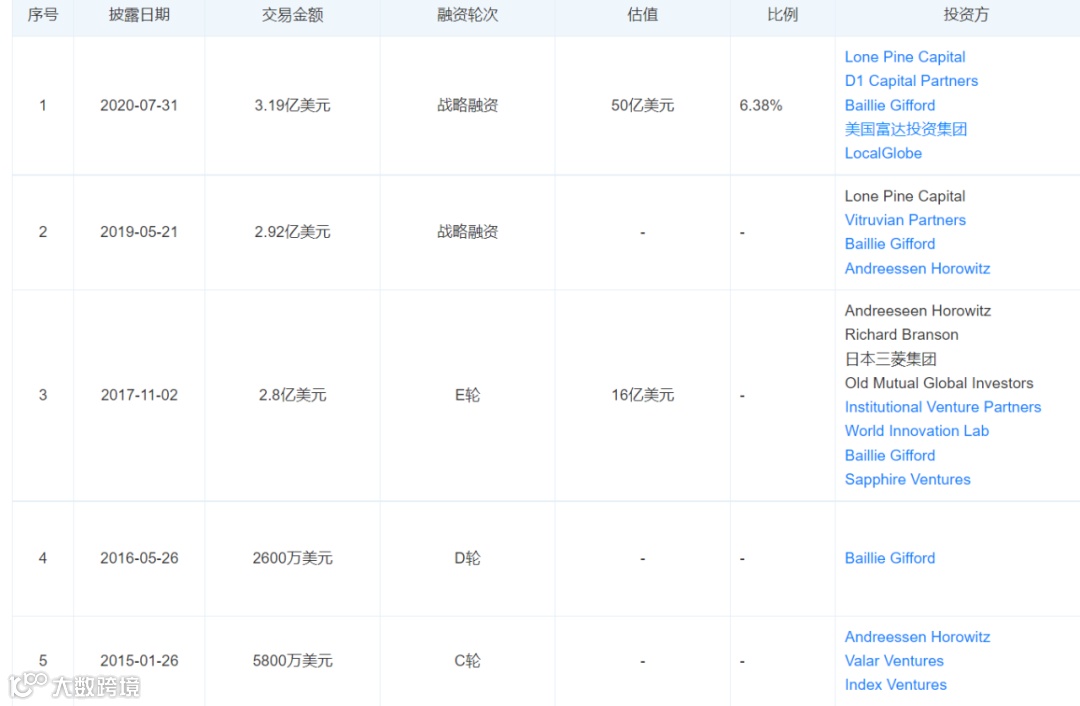The image size is (1080, 706).
Task: Select Old Mutual Global Investors text
Action: [939, 383]
